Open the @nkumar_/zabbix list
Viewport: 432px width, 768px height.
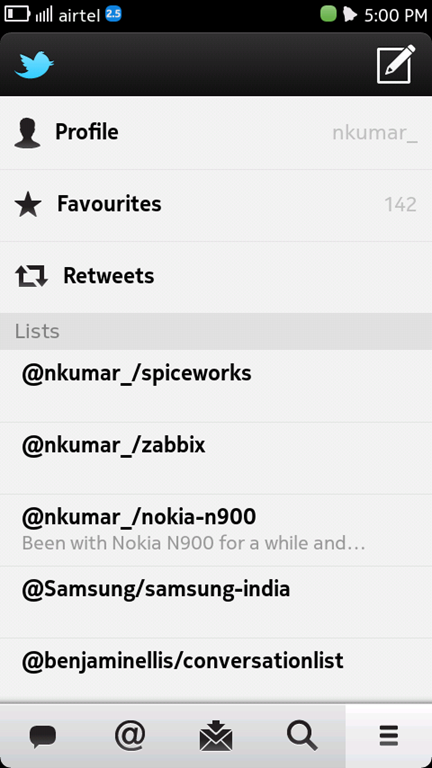point(216,458)
